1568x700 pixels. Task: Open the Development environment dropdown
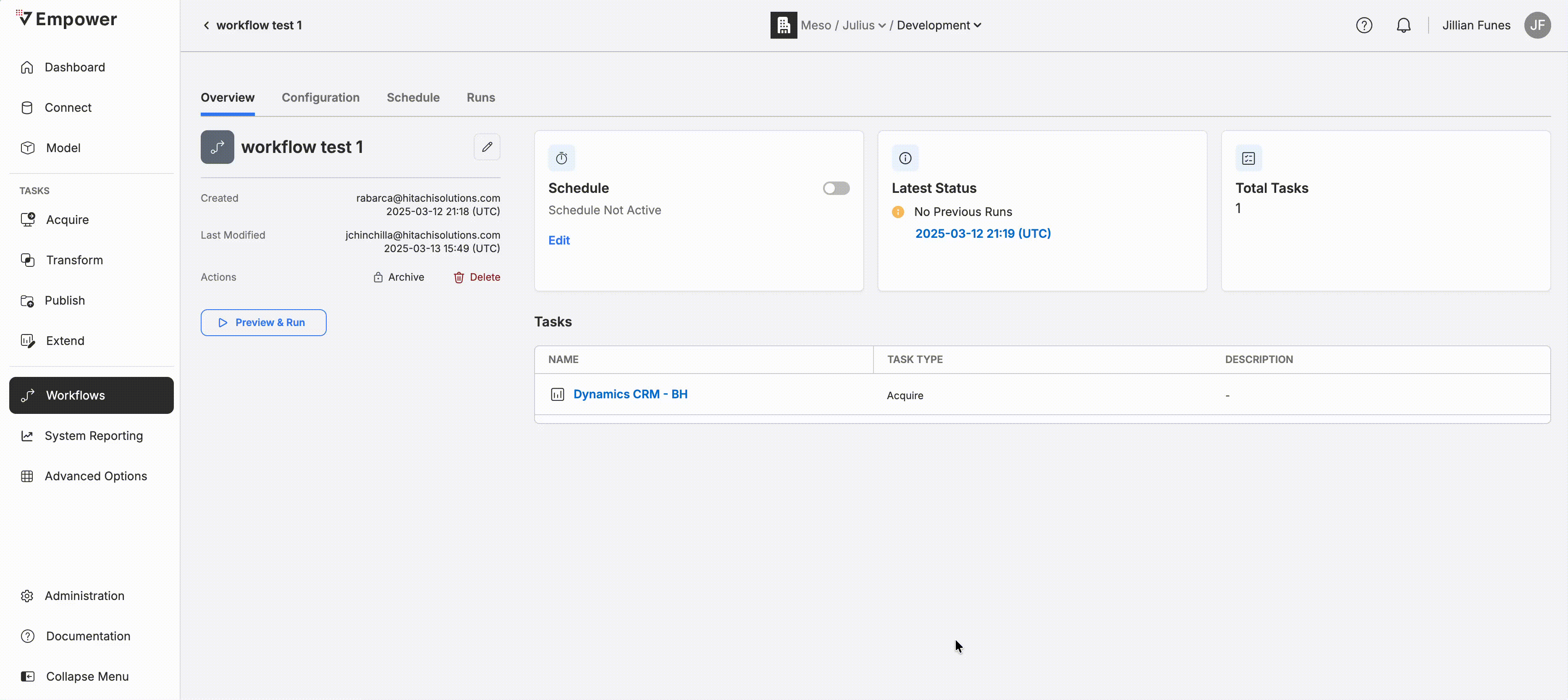tap(939, 26)
